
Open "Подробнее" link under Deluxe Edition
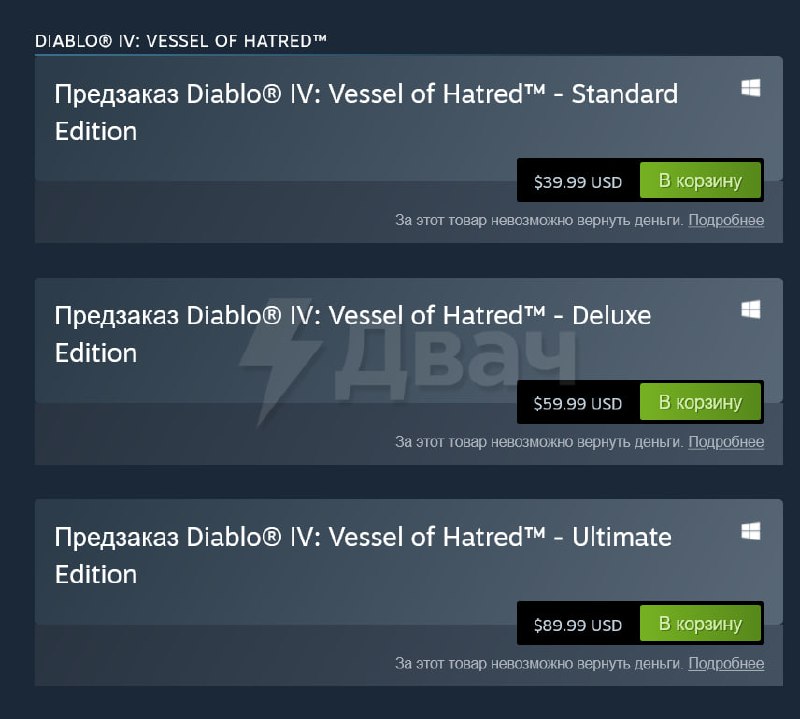pyautogui.click(x=726, y=442)
